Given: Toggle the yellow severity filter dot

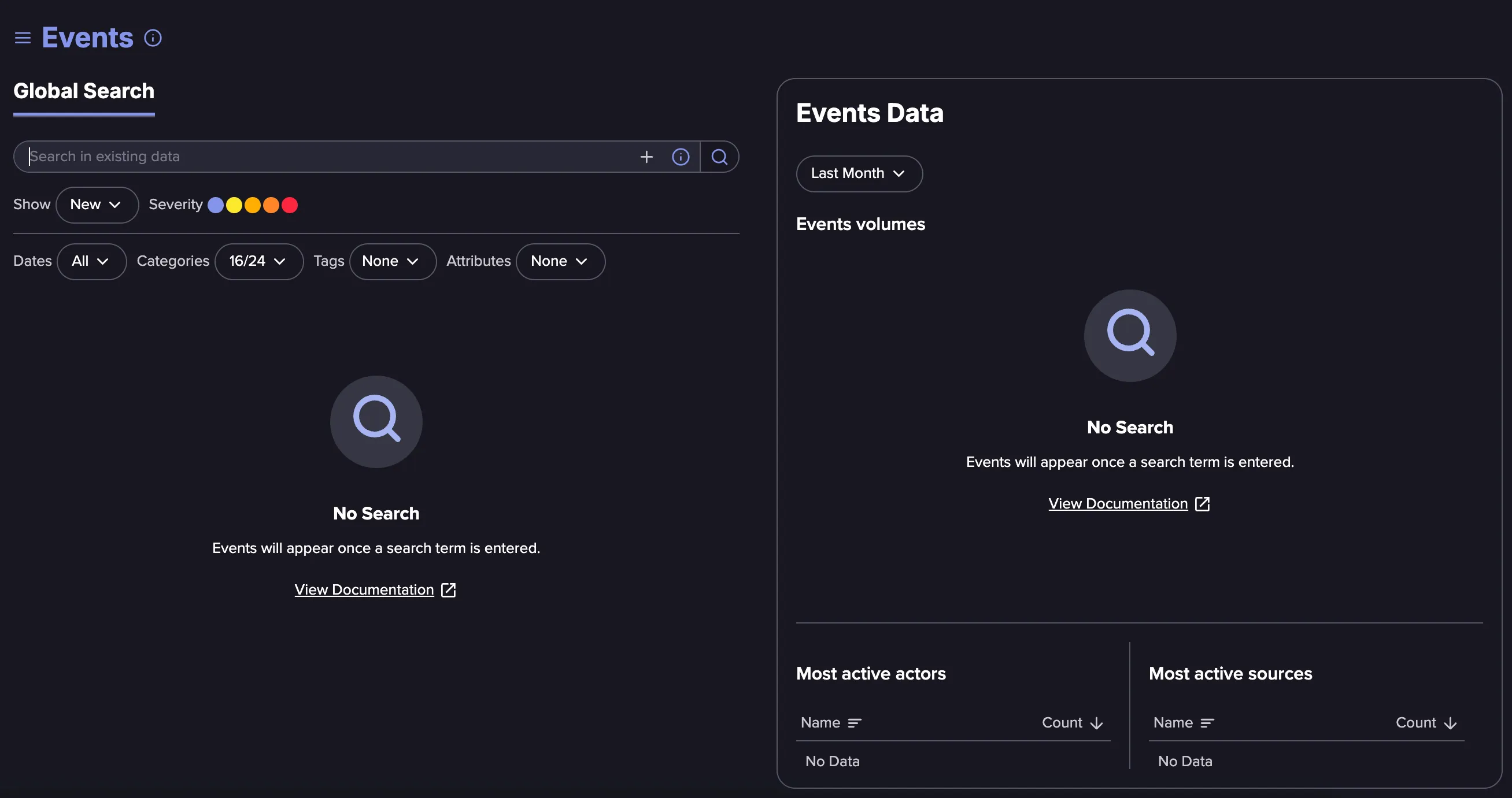Looking at the screenshot, I should point(234,205).
